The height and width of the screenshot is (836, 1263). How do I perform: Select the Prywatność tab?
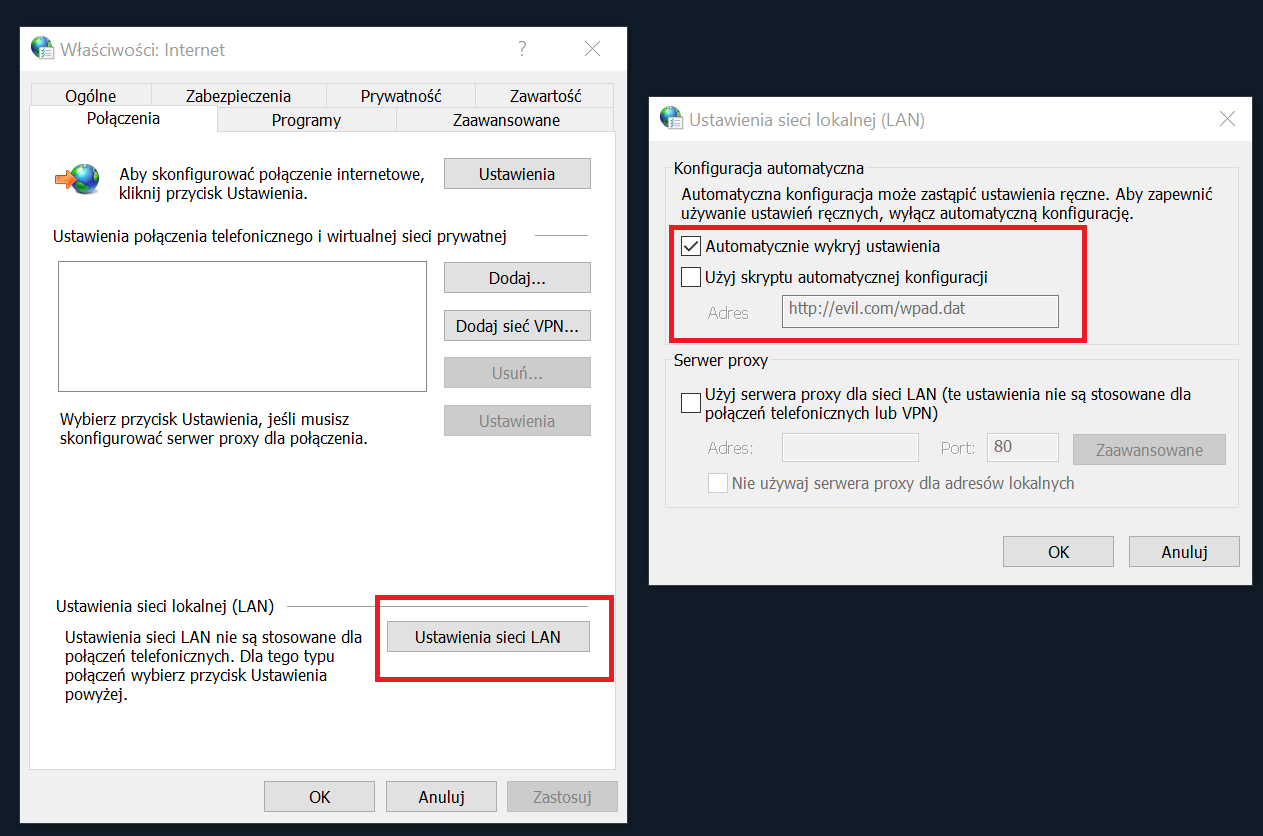400,96
